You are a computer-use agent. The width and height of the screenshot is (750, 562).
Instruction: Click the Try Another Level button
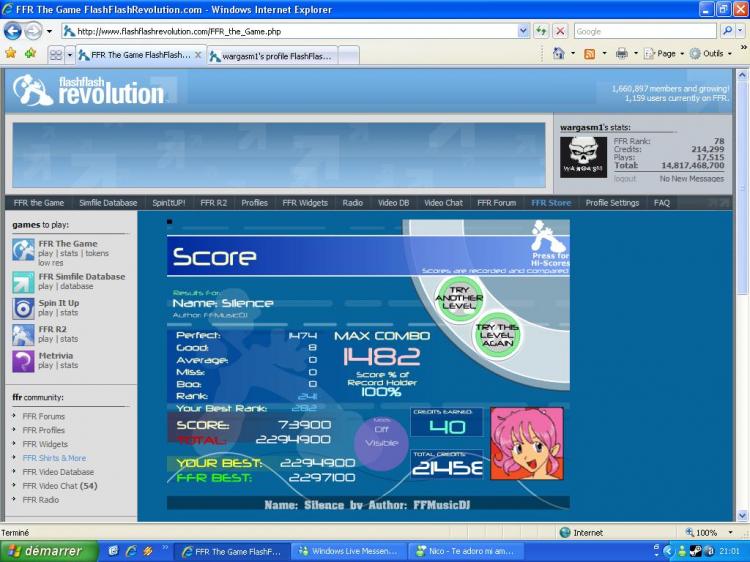click(x=459, y=297)
